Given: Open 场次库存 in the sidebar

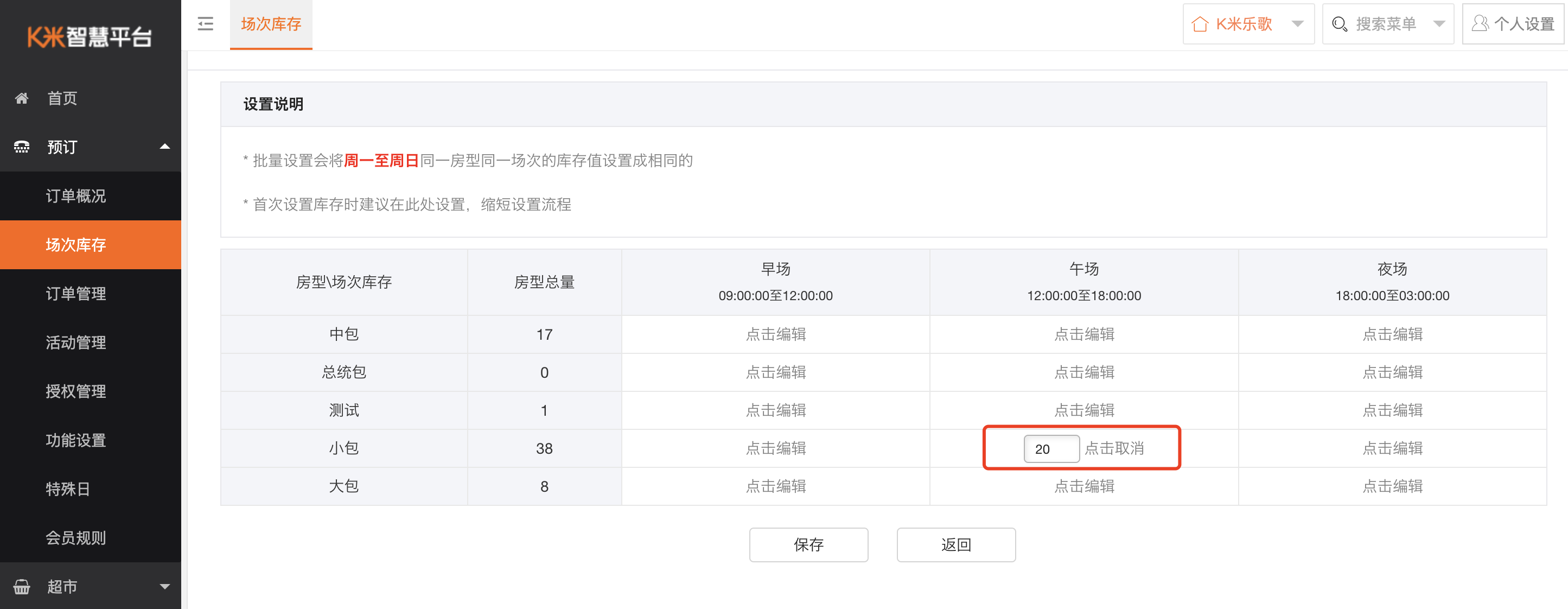Looking at the screenshot, I should [91, 245].
